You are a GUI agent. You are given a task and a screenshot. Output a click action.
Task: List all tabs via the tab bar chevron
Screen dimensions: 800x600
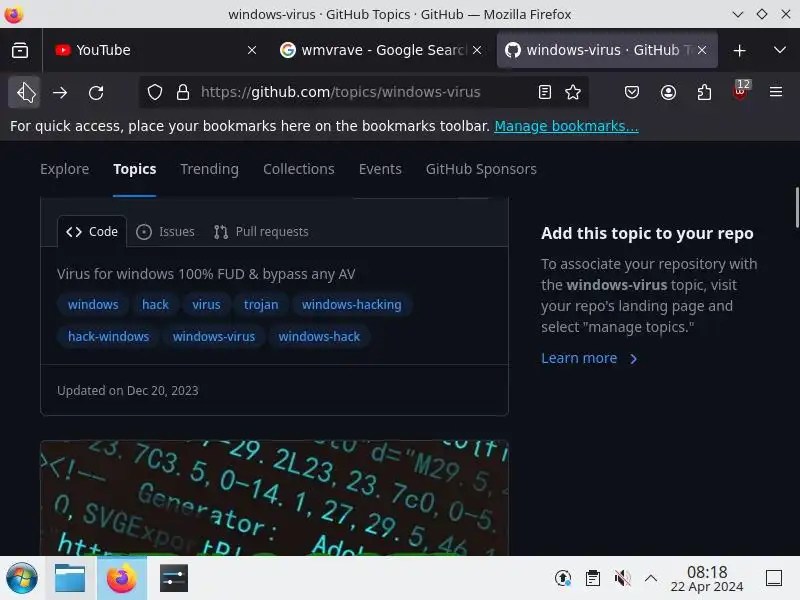(780, 50)
